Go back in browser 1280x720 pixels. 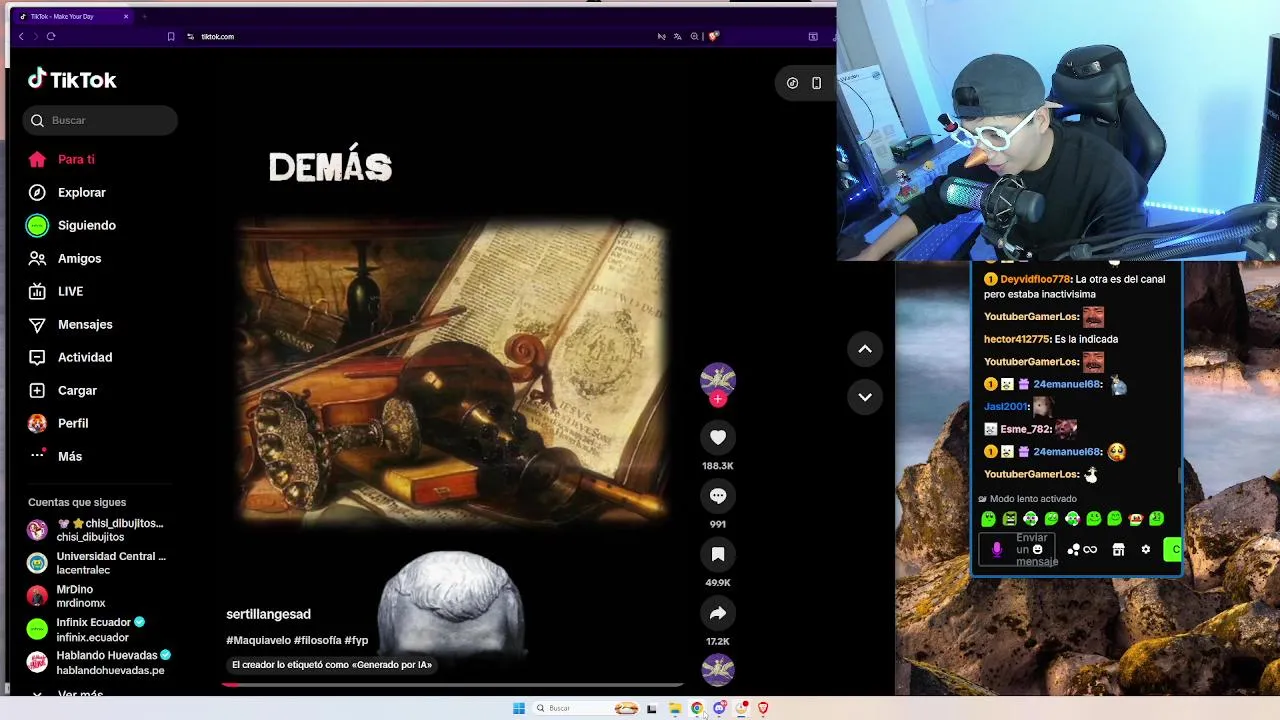click(x=21, y=36)
